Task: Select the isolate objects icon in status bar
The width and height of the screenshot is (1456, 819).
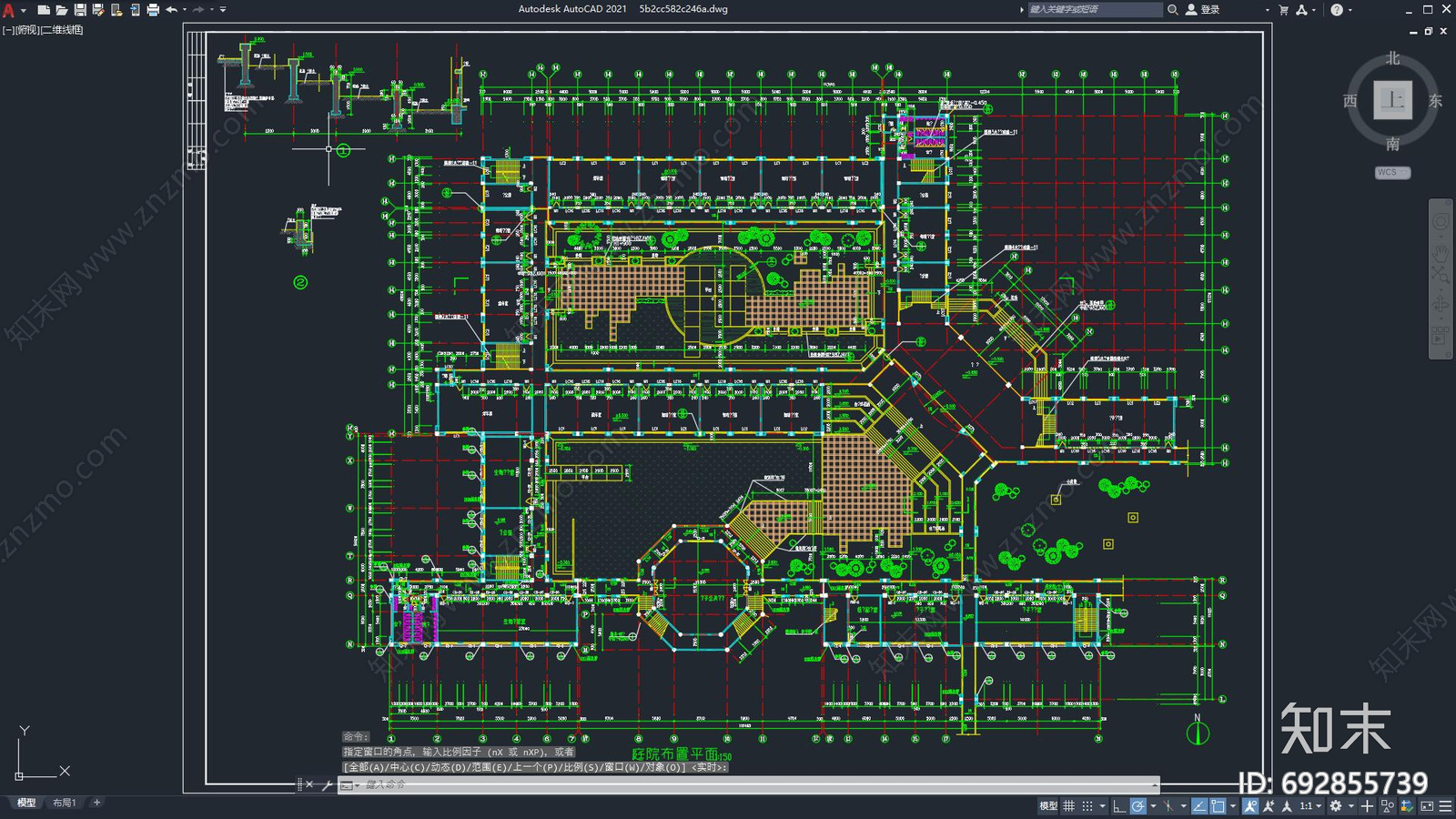Action: coord(1387,804)
